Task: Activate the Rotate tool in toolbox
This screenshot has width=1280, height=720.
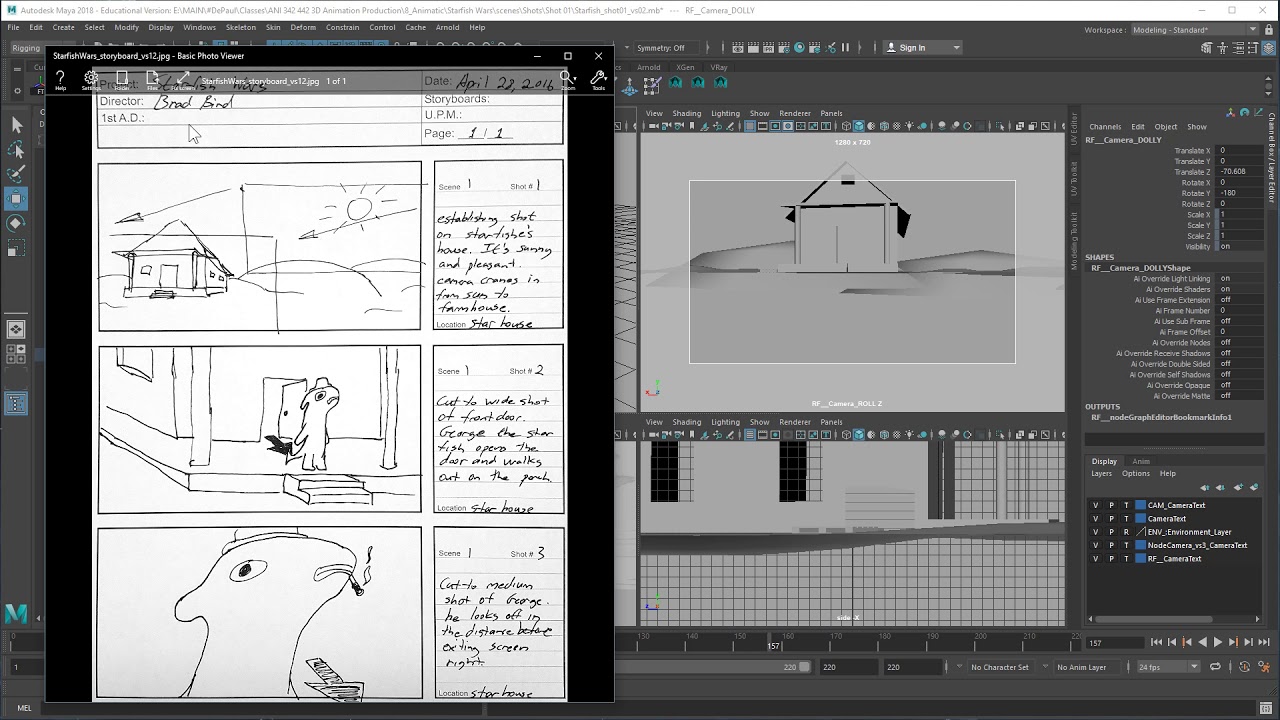Action: tap(16, 224)
